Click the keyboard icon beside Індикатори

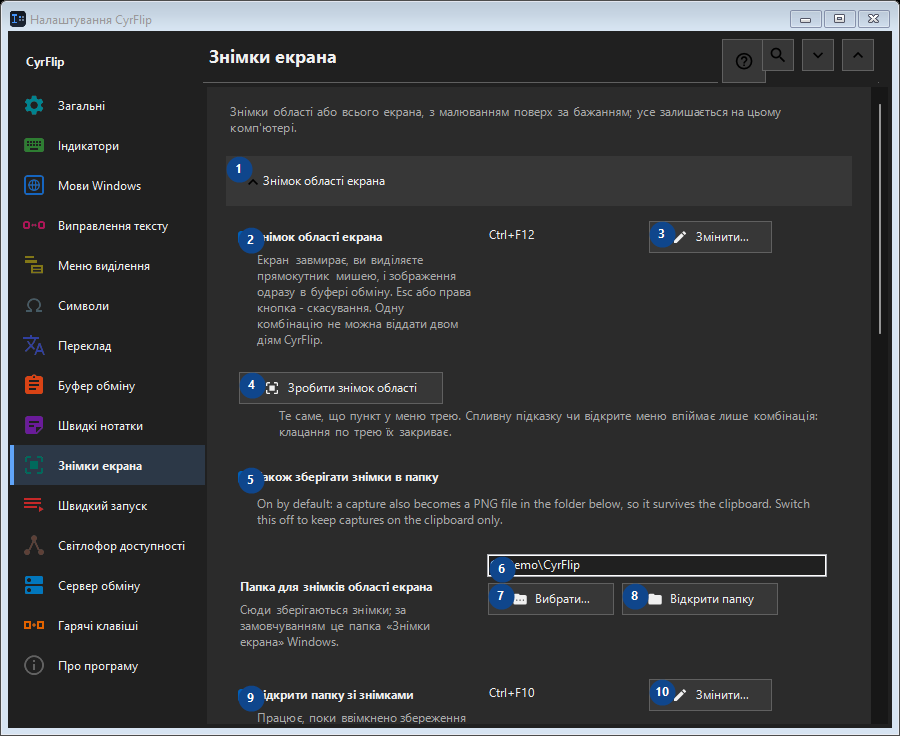(x=34, y=146)
